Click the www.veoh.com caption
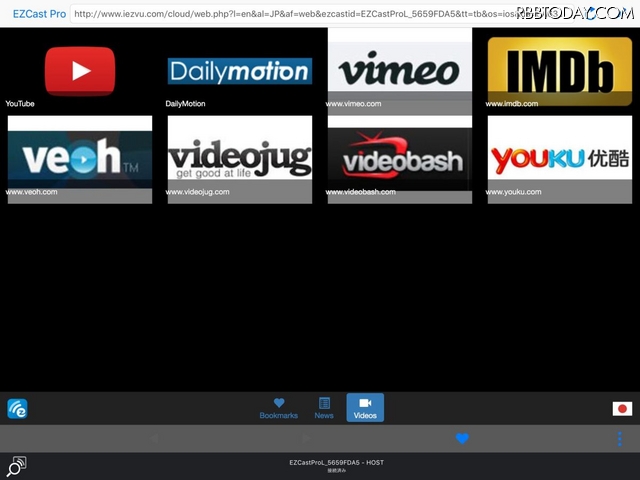Viewport: 640px width, 480px height. pos(31,192)
